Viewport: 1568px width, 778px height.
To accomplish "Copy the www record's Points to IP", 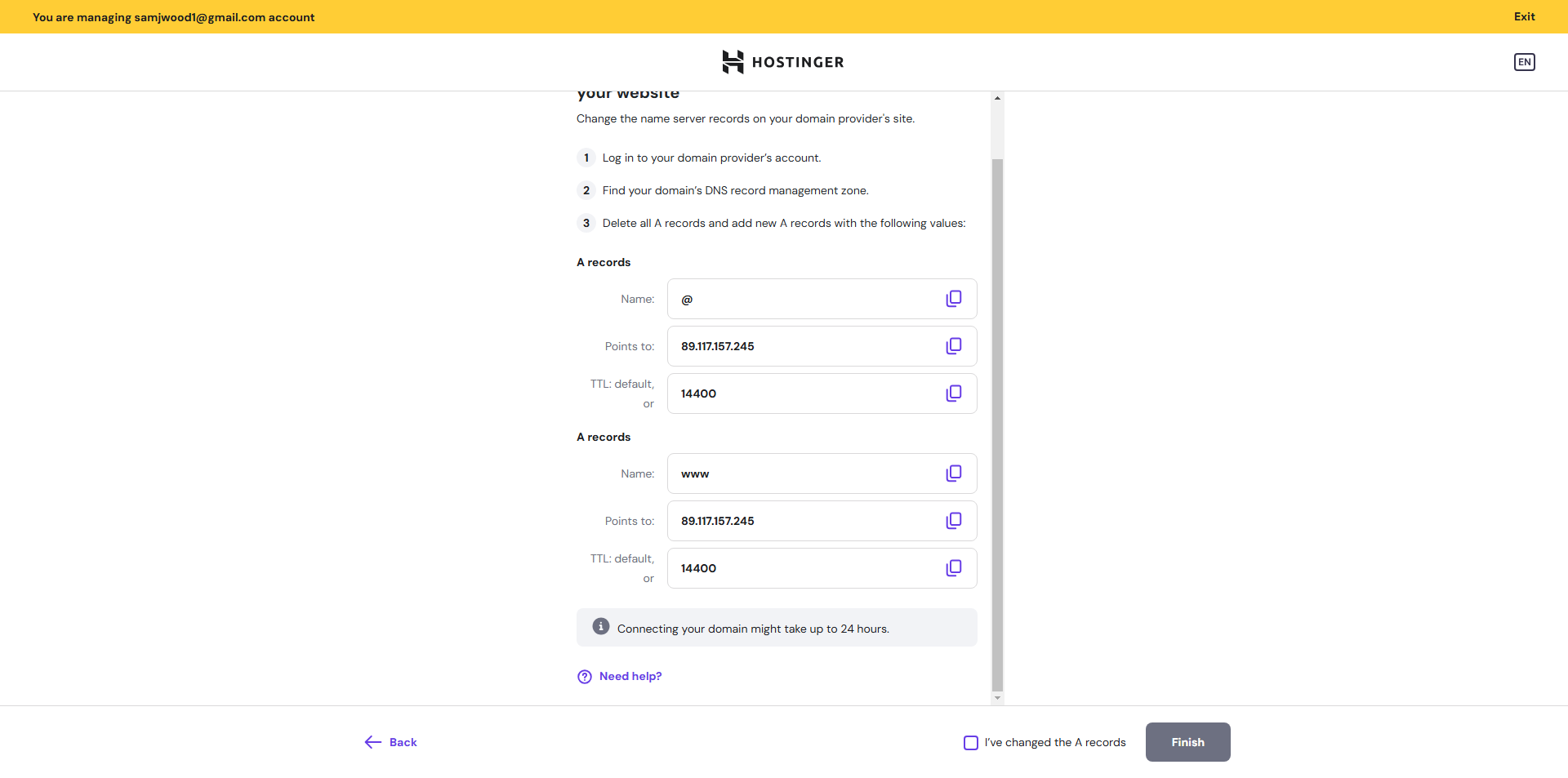I will (953, 521).
